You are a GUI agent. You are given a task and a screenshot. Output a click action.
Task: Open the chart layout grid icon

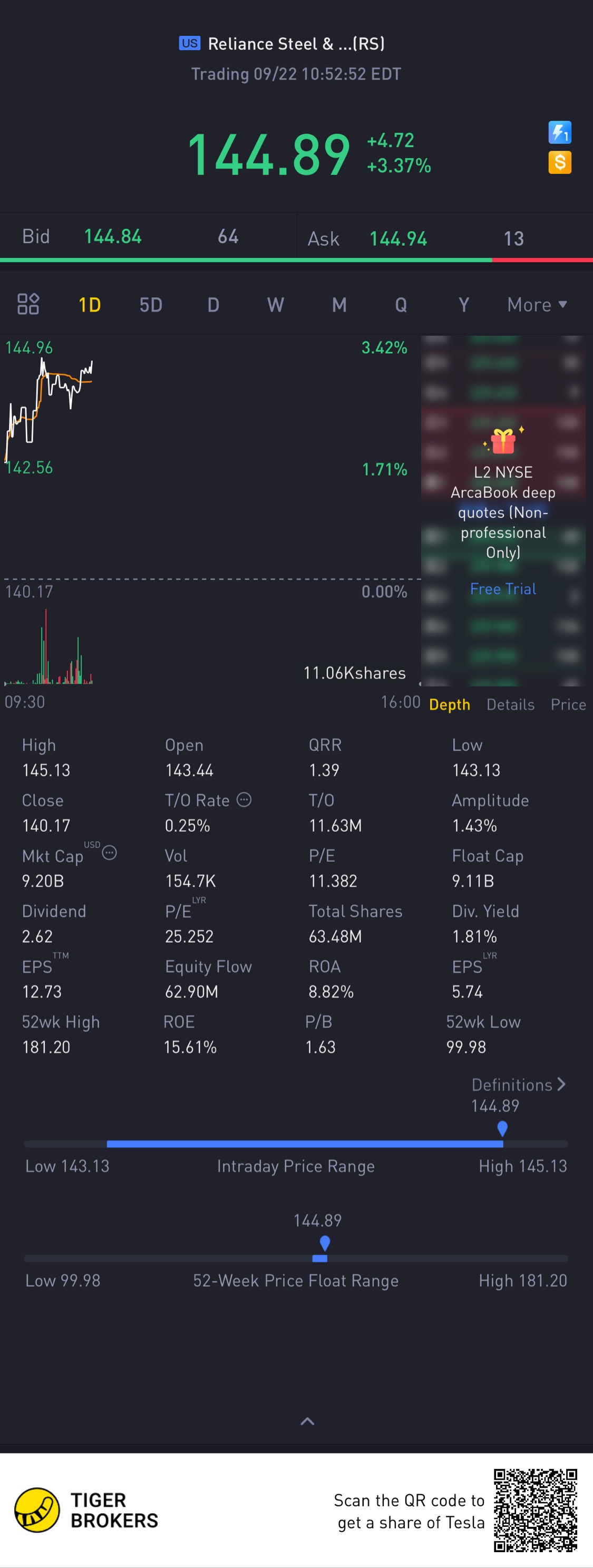click(x=28, y=304)
